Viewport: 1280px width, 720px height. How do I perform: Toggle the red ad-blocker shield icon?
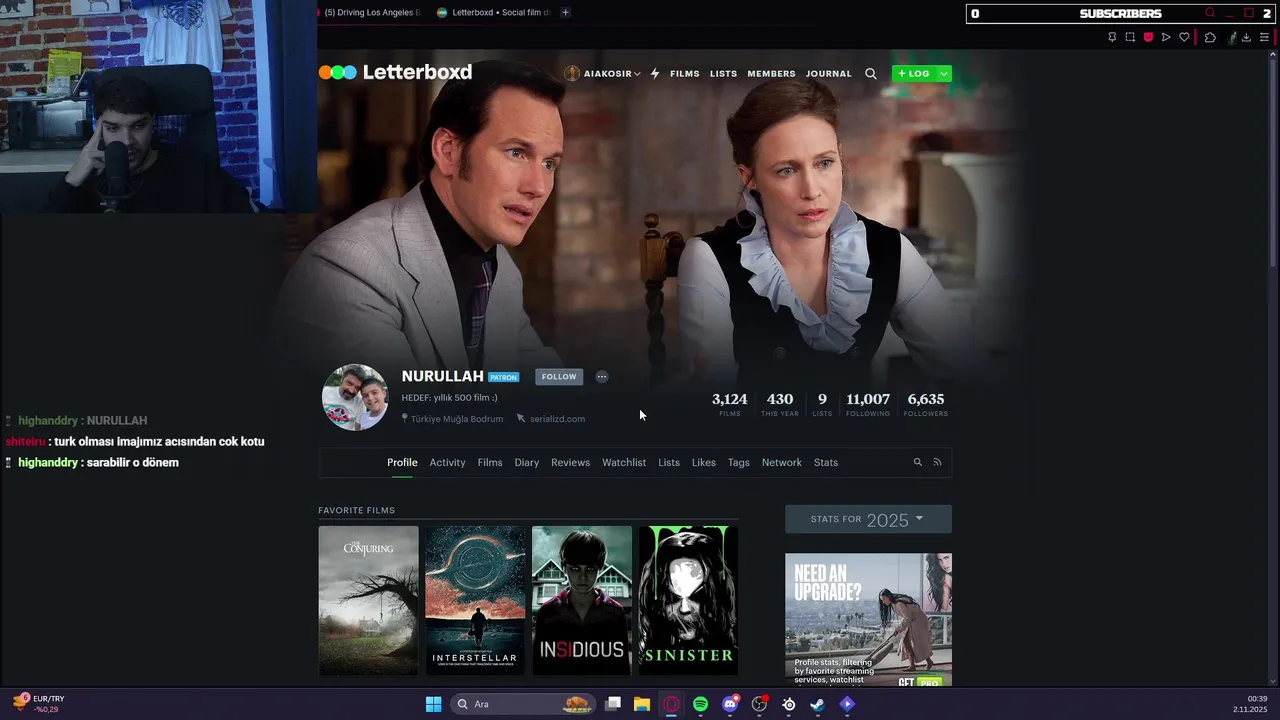tap(1148, 37)
